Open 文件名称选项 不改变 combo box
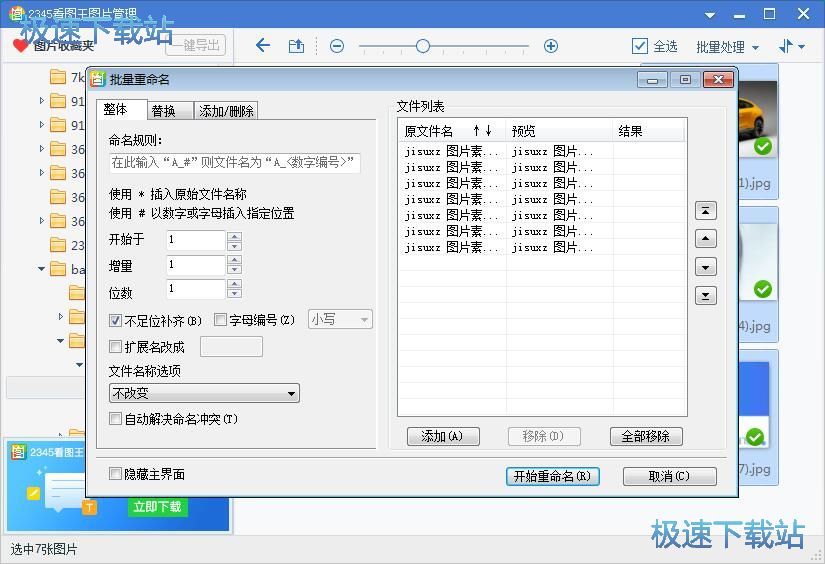Viewport: 825px width, 564px height. 204,393
